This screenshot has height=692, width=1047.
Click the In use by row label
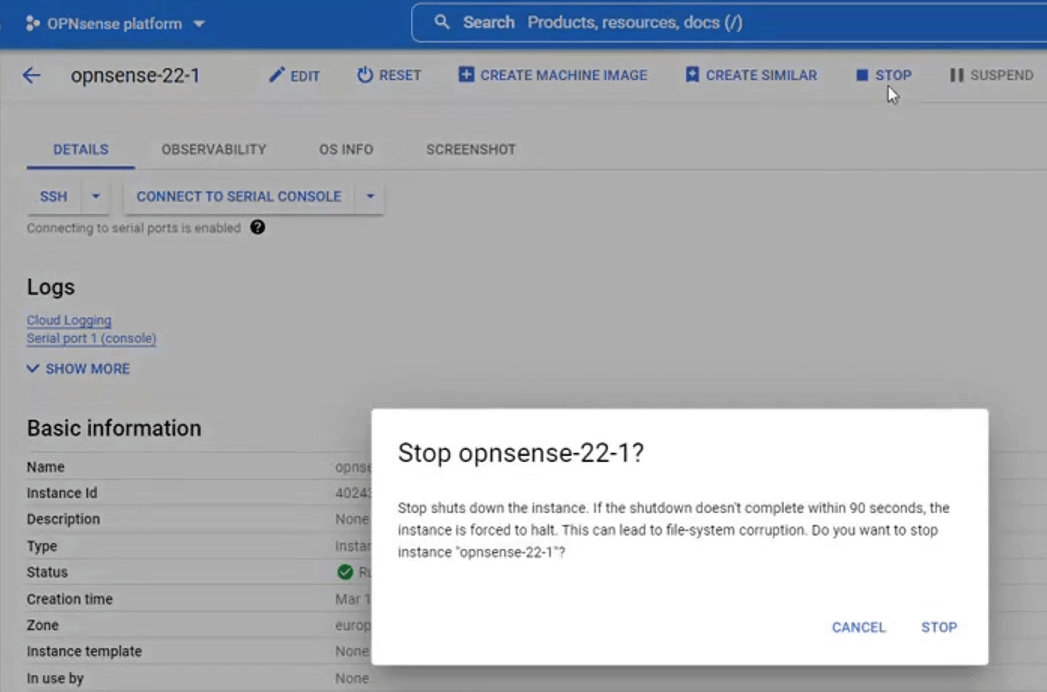(x=55, y=678)
